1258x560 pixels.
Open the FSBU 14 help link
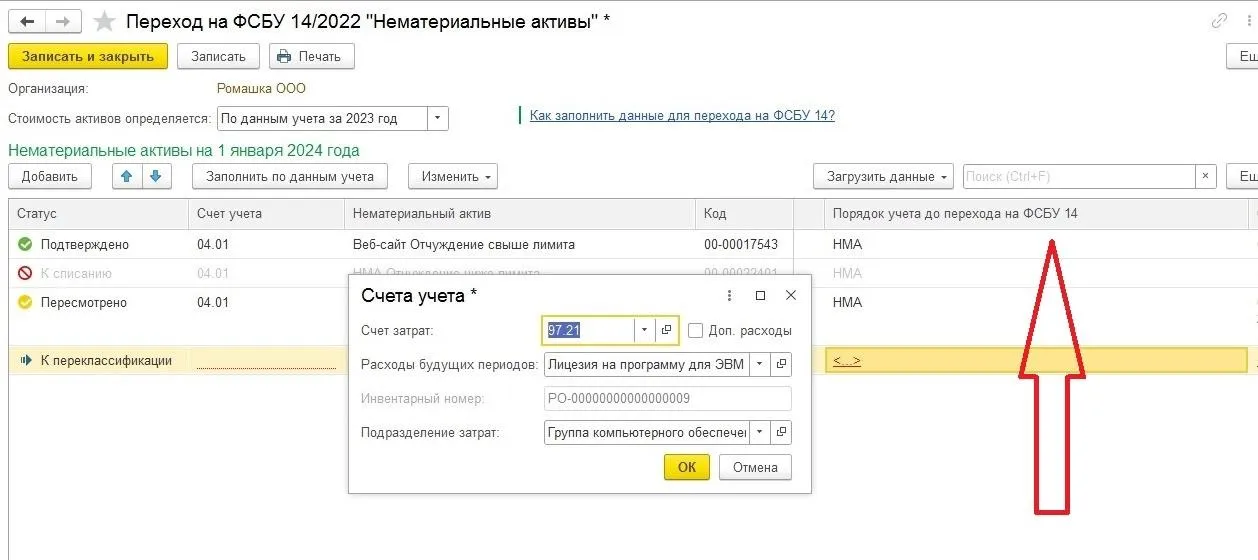tap(681, 116)
